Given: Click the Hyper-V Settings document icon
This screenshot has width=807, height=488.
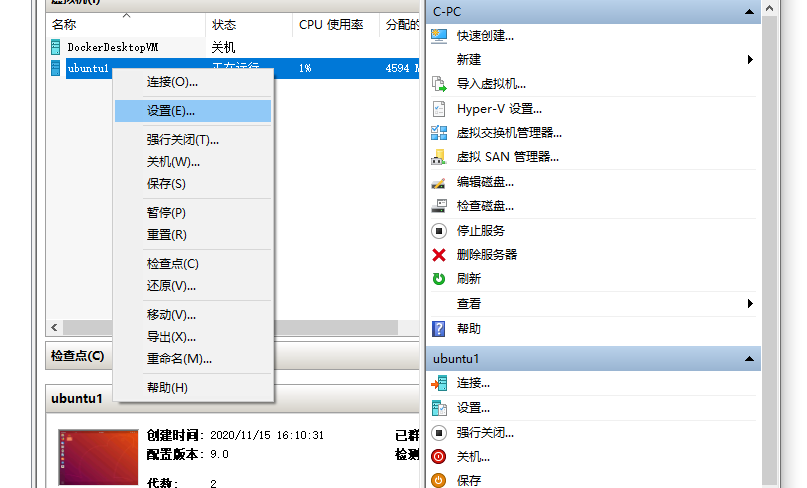Looking at the screenshot, I should (x=438, y=109).
